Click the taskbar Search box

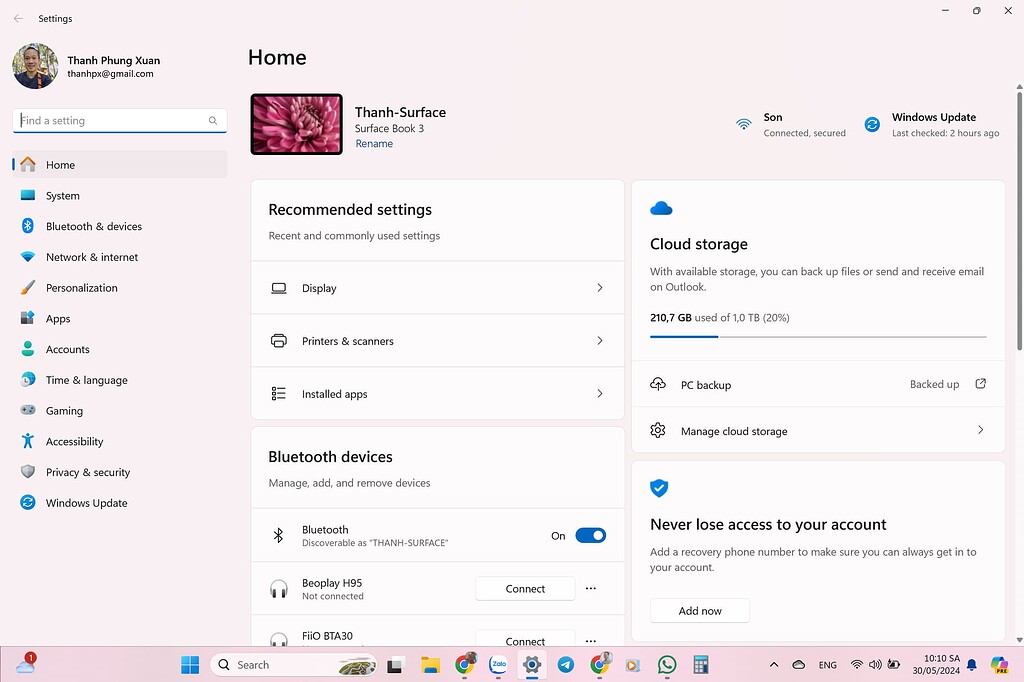point(295,664)
